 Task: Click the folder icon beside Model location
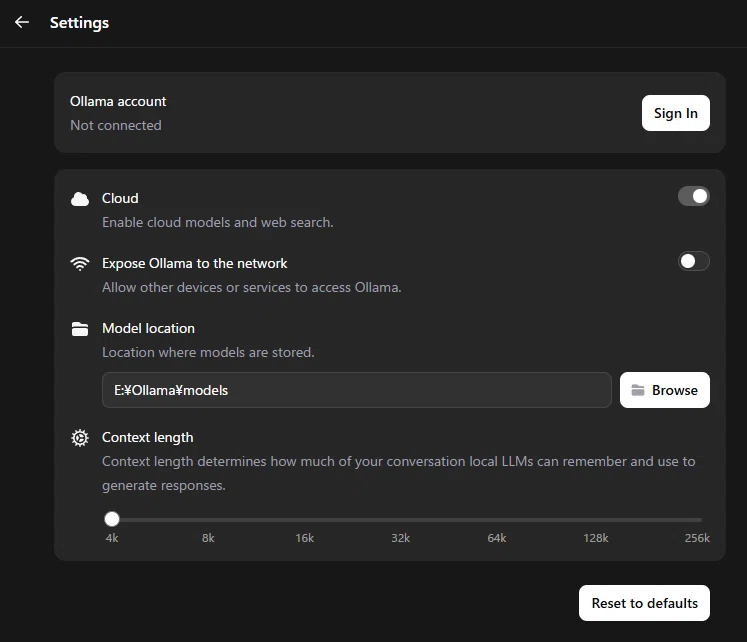(80, 329)
